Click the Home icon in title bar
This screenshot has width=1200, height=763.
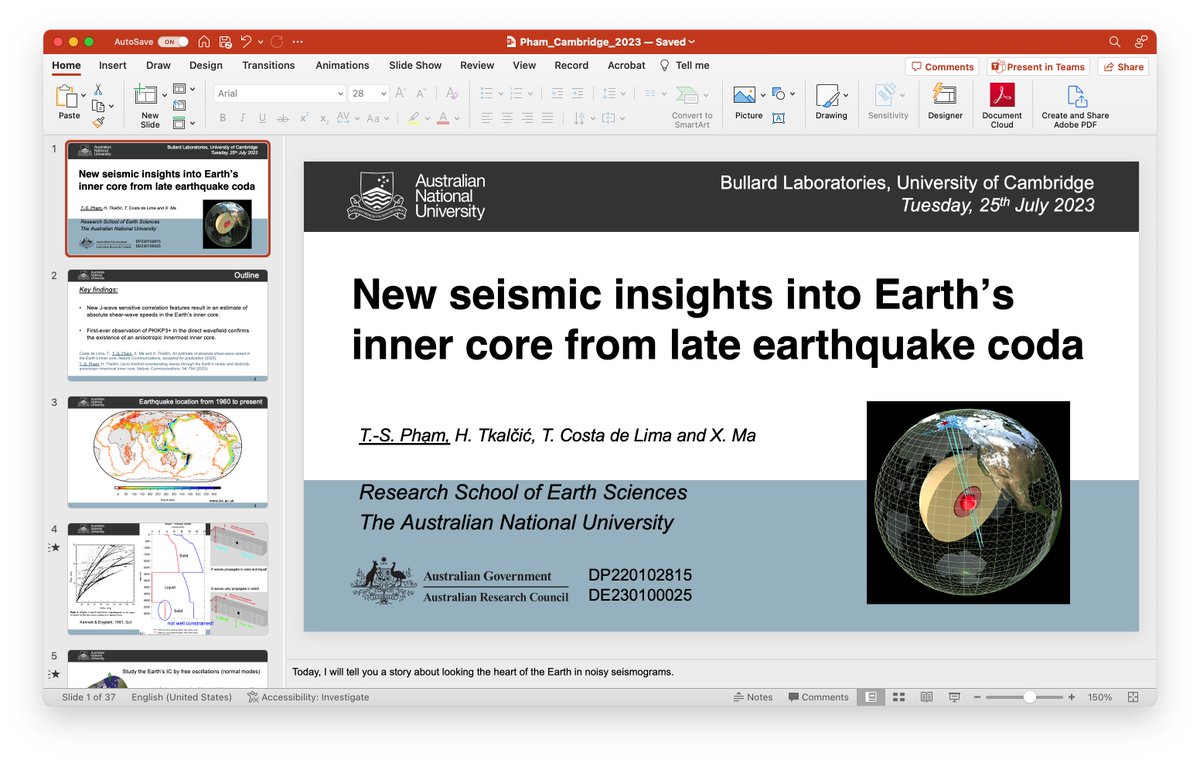pos(204,42)
